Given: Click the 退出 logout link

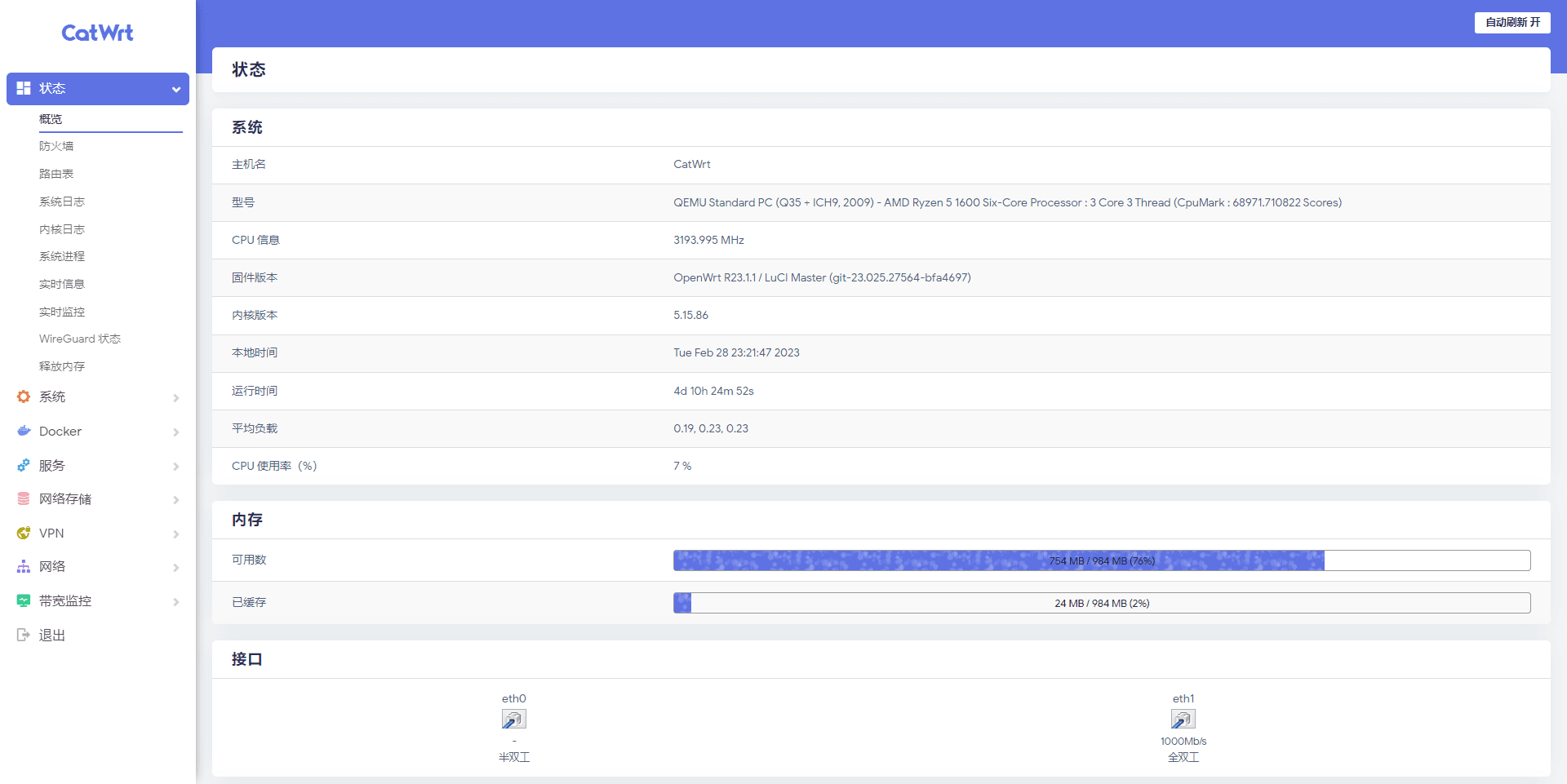Looking at the screenshot, I should (52, 635).
